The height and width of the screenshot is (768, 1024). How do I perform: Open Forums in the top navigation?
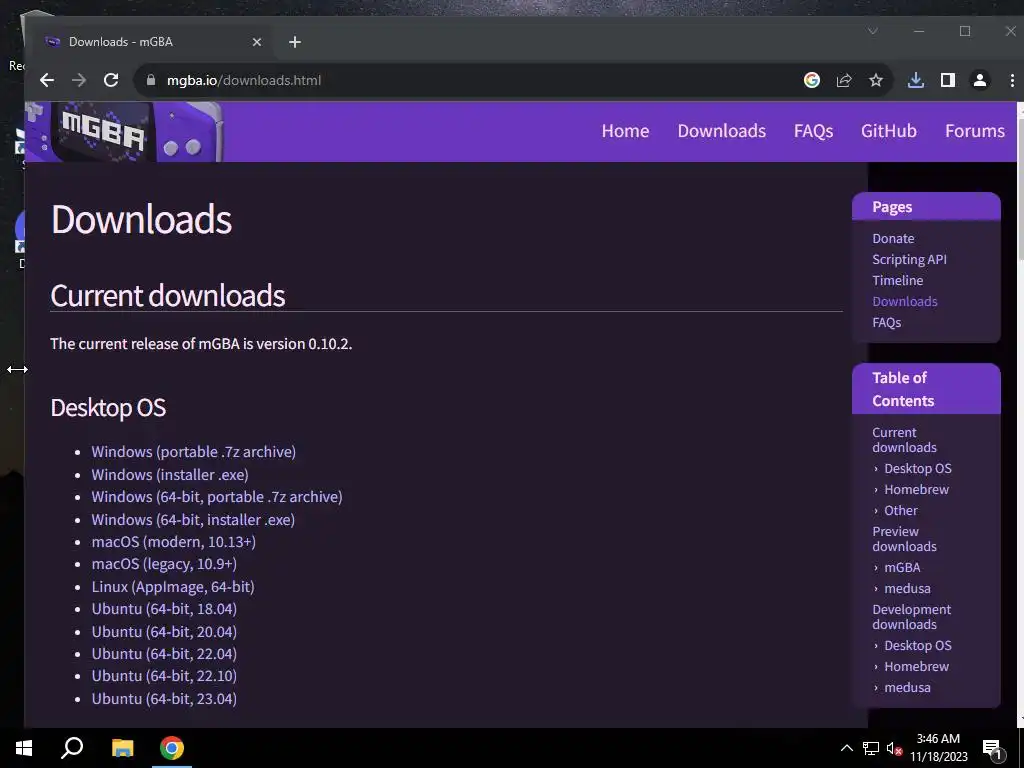(x=974, y=131)
